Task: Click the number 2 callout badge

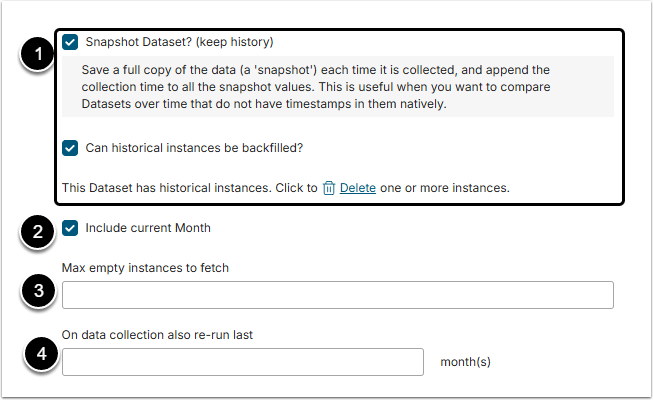Action: (x=37, y=233)
